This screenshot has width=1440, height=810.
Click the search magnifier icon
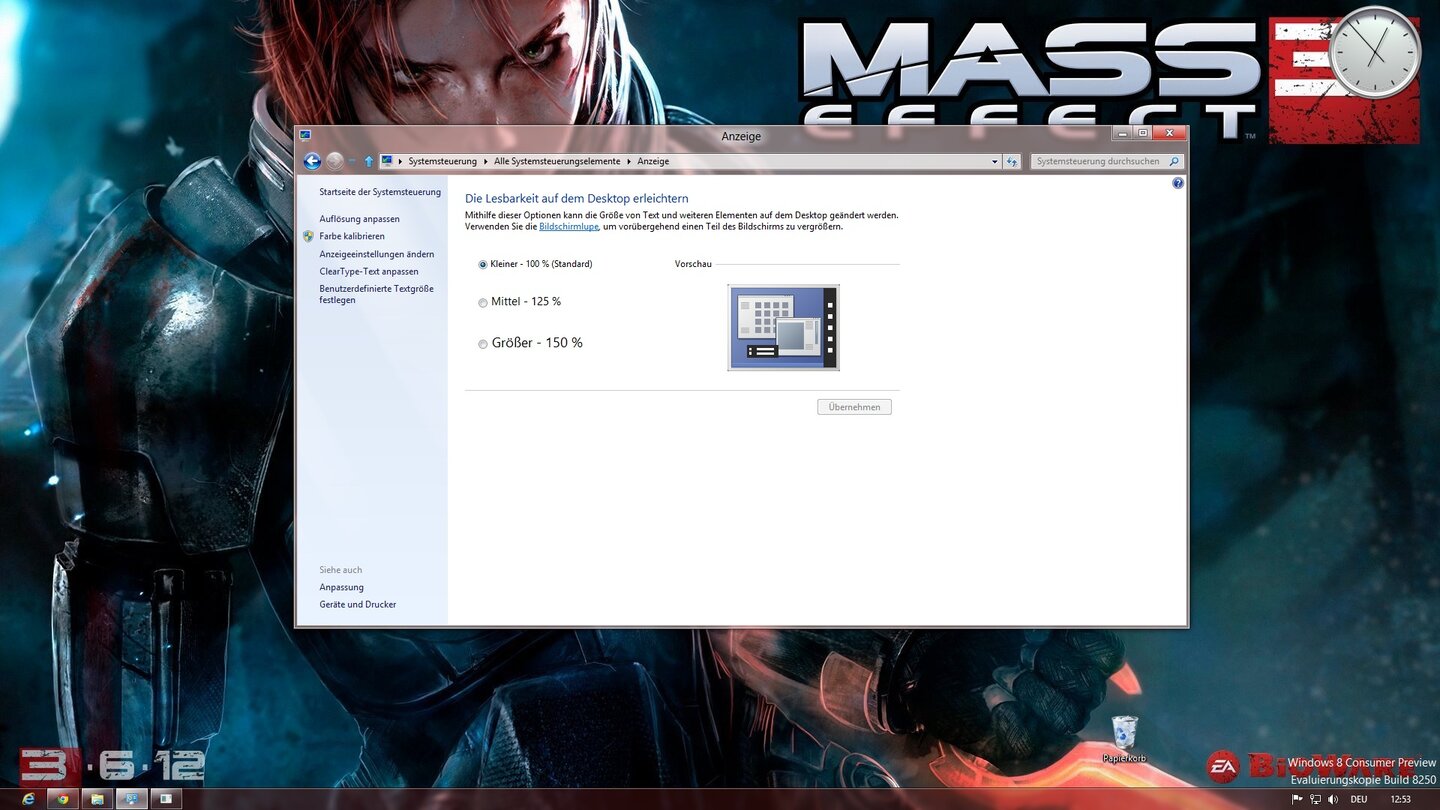click(1174, 161)
